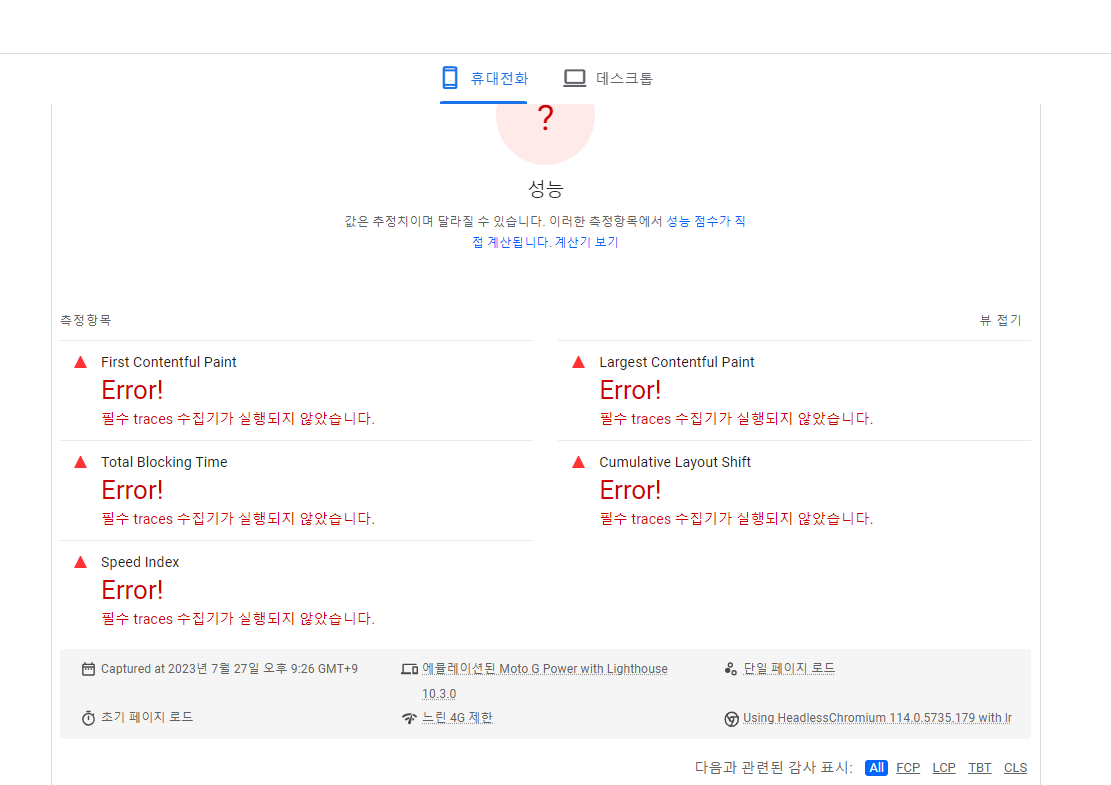Toggle the CLS audit filter chip
1111x785 pixels.
[x=1015, y=768]
